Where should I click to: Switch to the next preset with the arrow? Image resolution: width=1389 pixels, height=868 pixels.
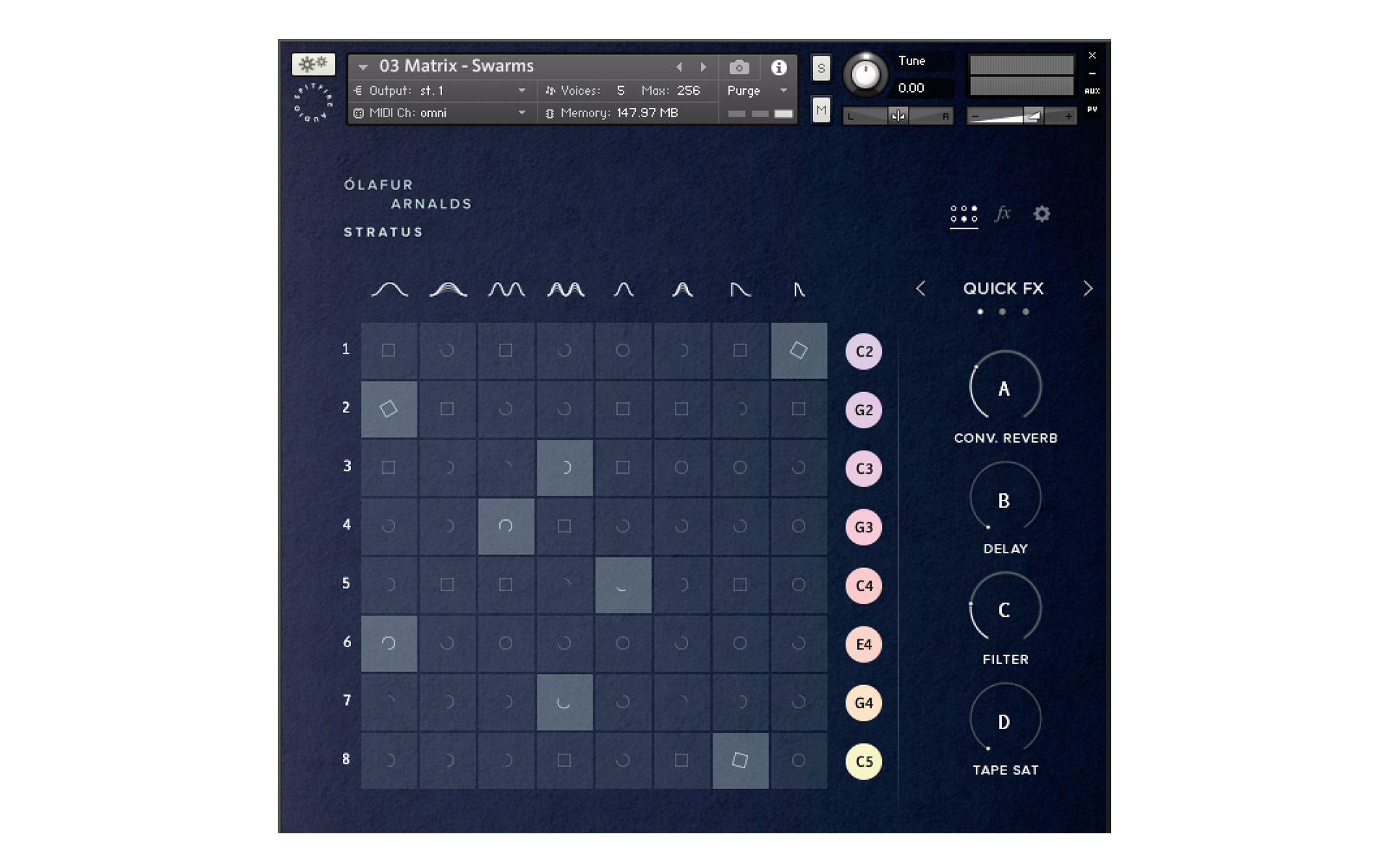coord(703,67)
